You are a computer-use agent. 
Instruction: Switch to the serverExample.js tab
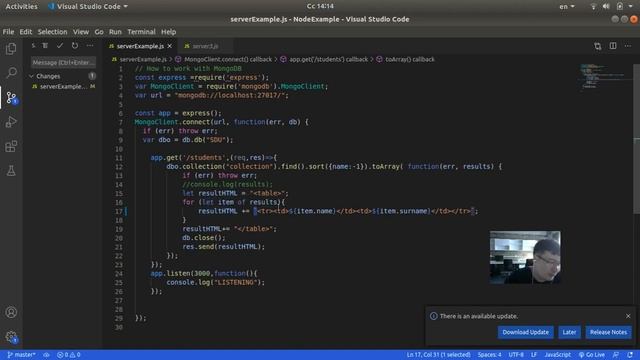[140, 46]
